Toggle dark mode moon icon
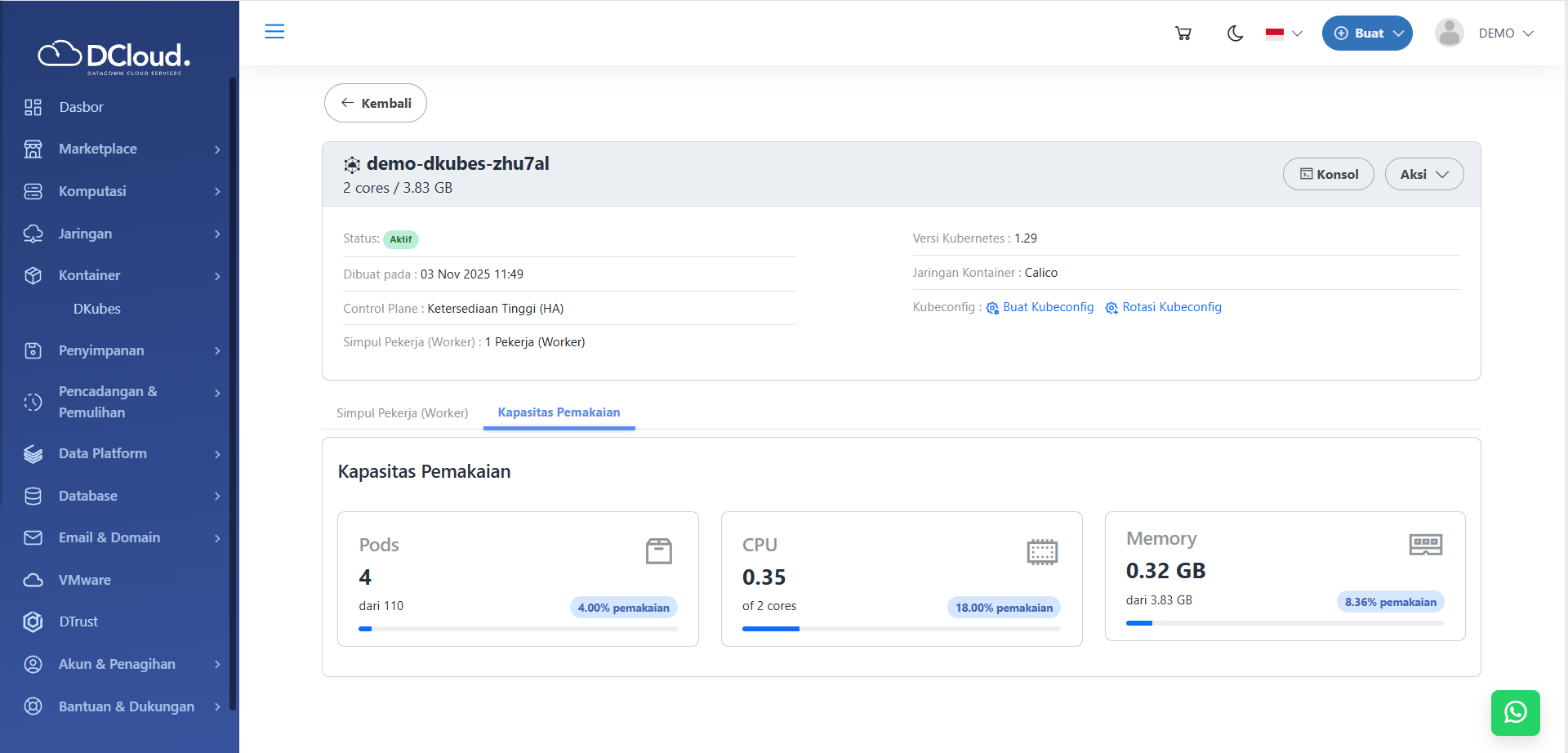This screenshot has width=1568, height=753. point(1235,33)
